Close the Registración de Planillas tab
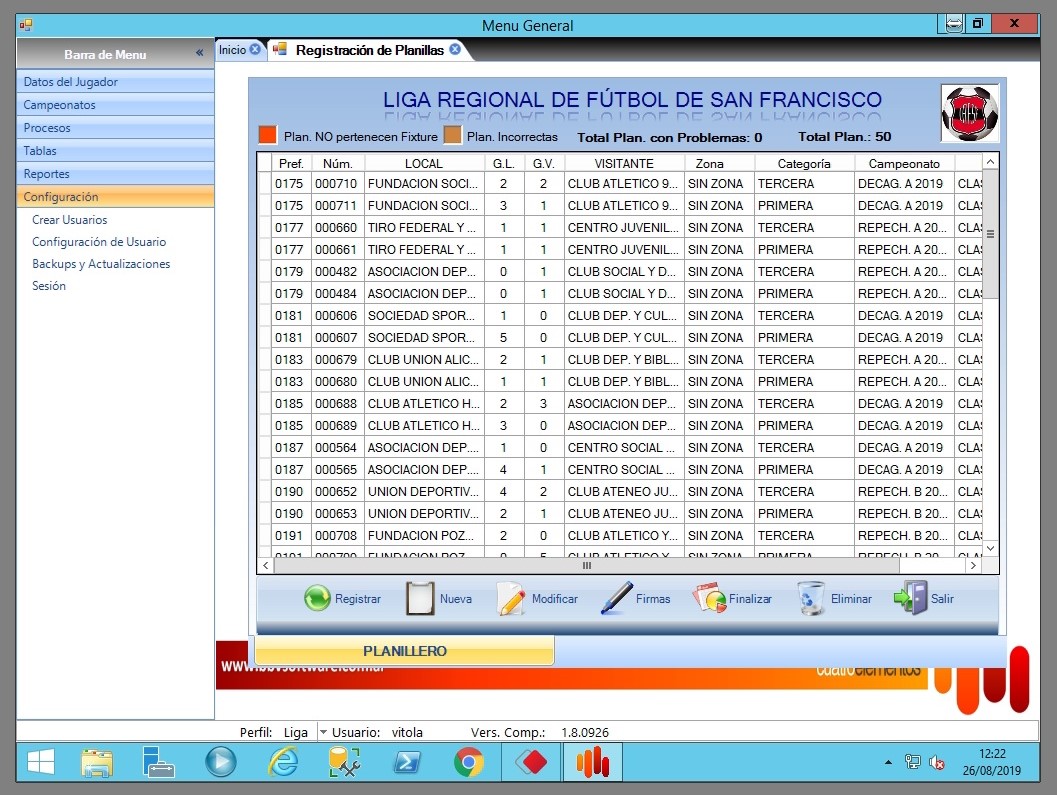 tap(455, 49)
